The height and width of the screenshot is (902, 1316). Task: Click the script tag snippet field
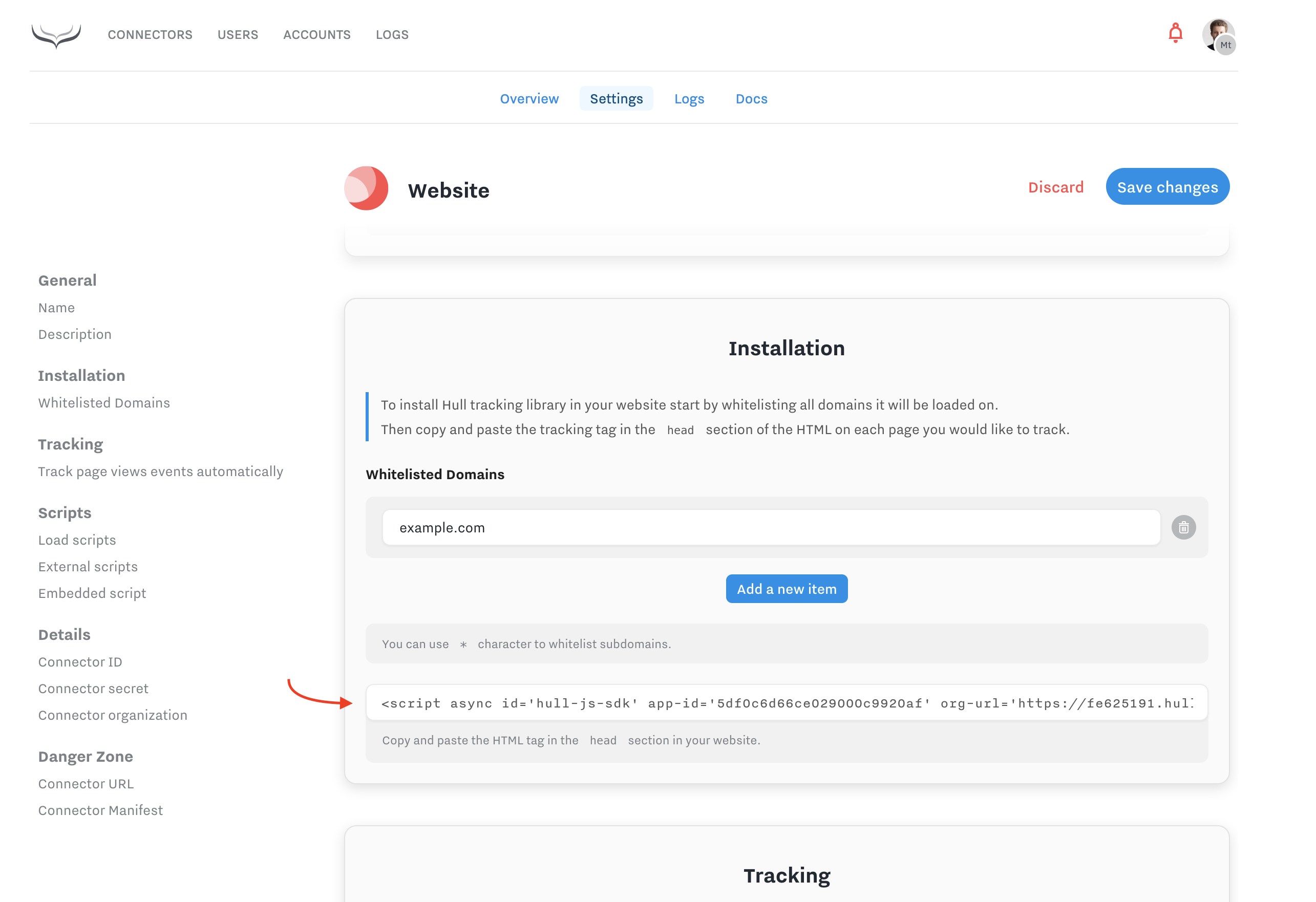[786, 703]
